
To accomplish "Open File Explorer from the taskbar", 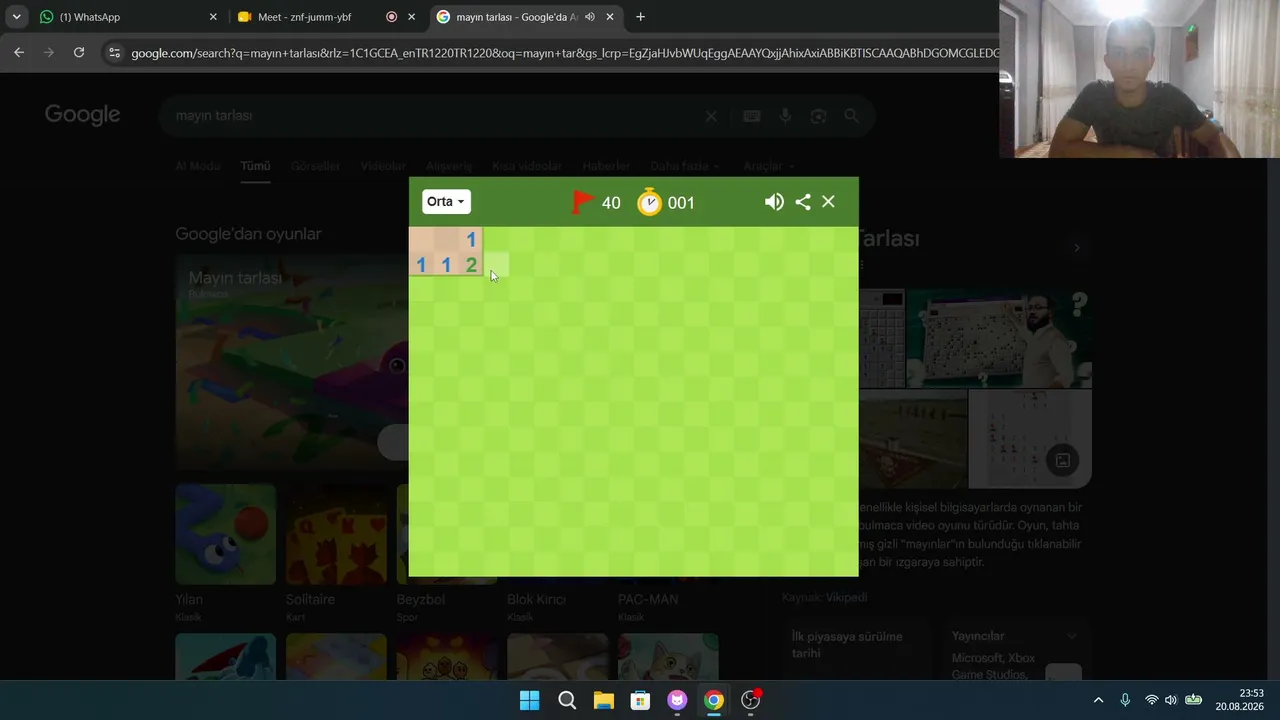I will pos(603,700).
